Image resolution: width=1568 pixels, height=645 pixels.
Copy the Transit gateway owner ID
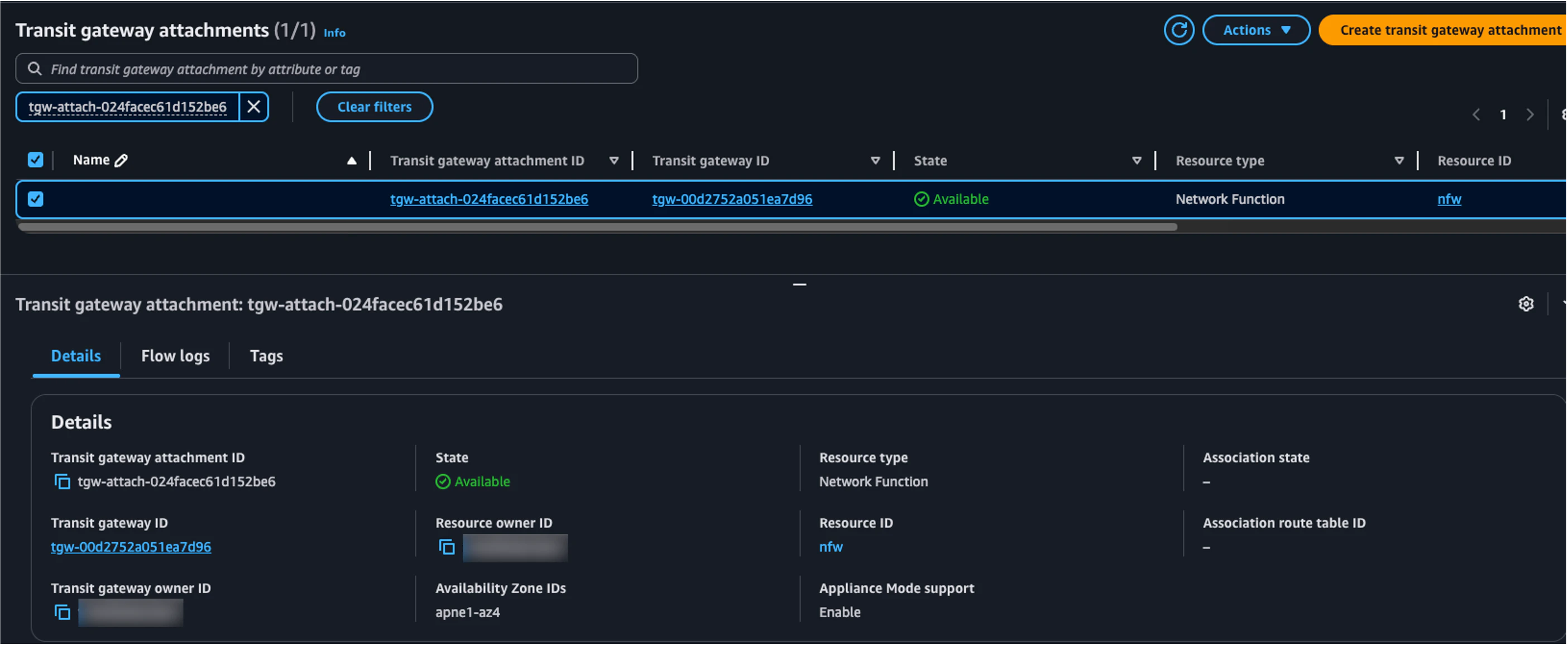pyautogui.click(x=62, y=613)
